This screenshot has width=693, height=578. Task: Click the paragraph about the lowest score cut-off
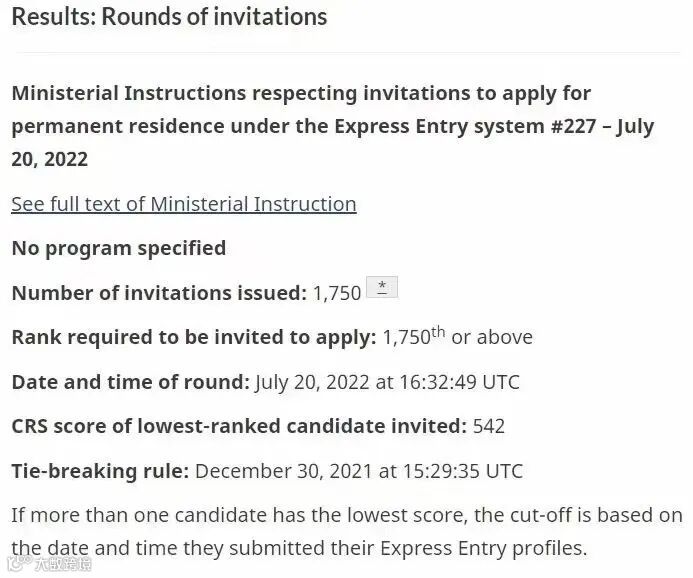click(347, 532)
